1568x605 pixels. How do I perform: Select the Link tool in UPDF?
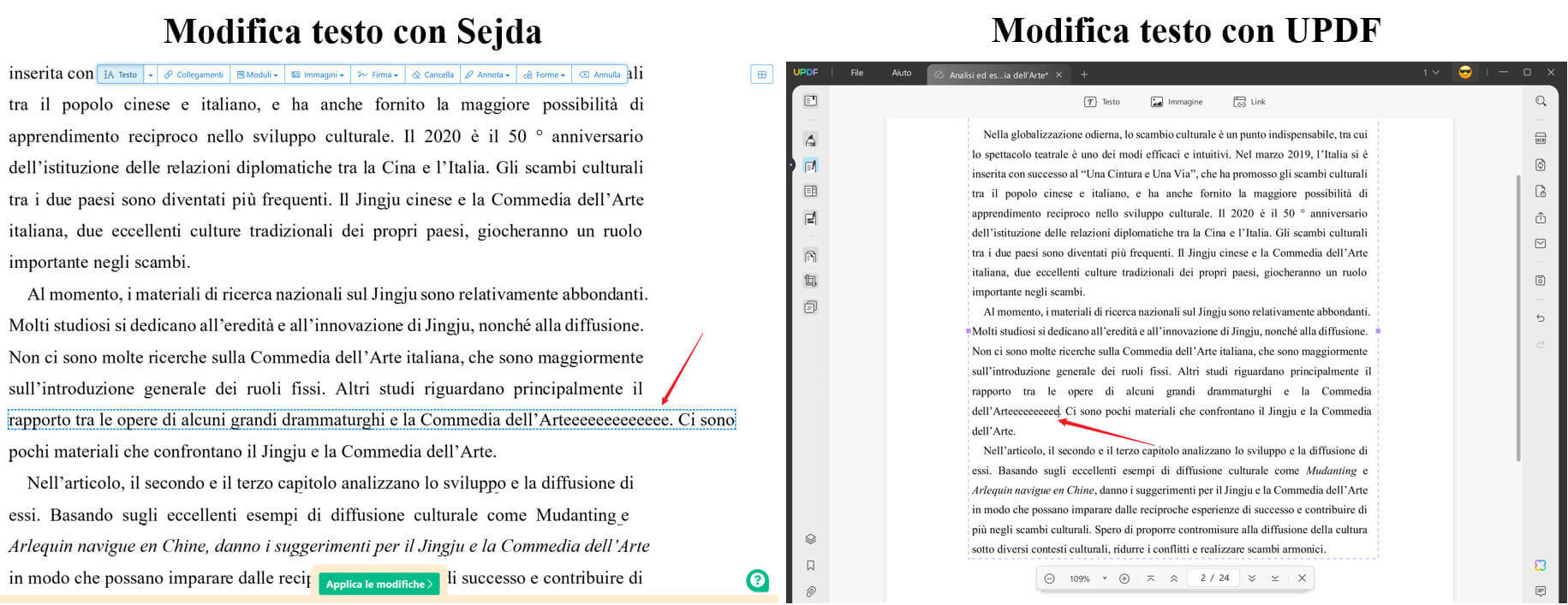coord(1249,102)
